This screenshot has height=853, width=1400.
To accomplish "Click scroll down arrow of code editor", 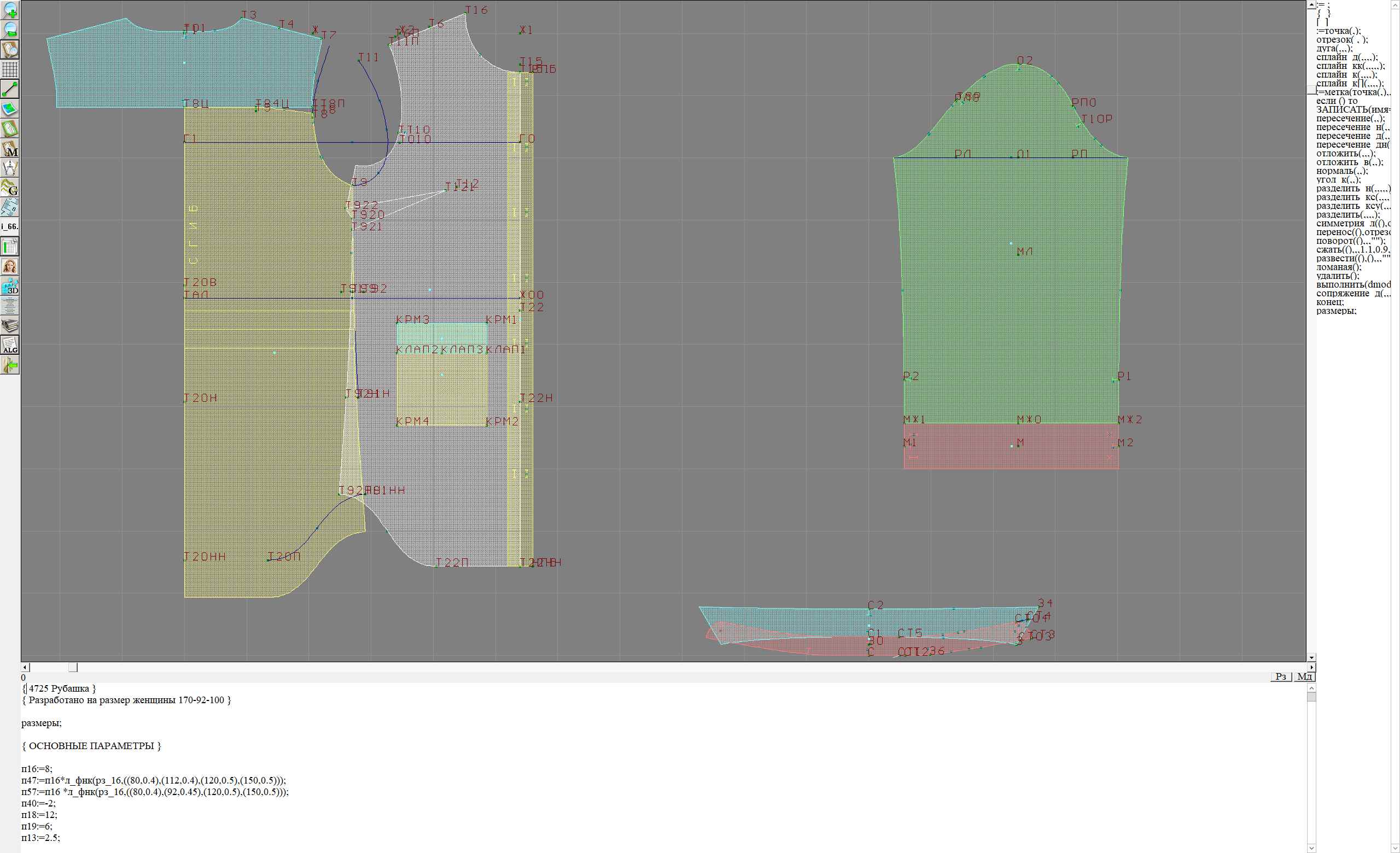I will tap(1311, 849).
